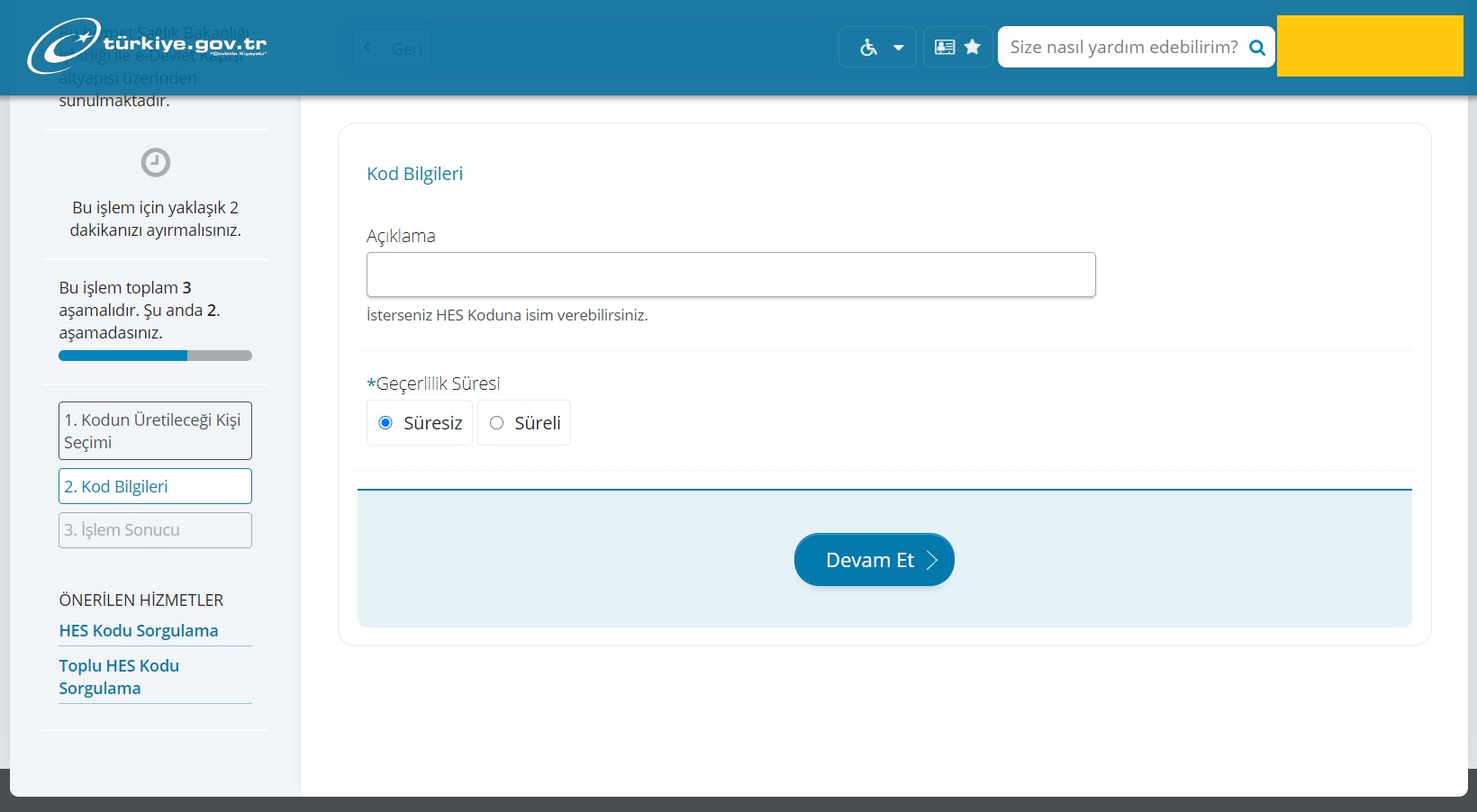Select the Süresiz radio option
This screenshot has height=812, width=1477.
385,423
